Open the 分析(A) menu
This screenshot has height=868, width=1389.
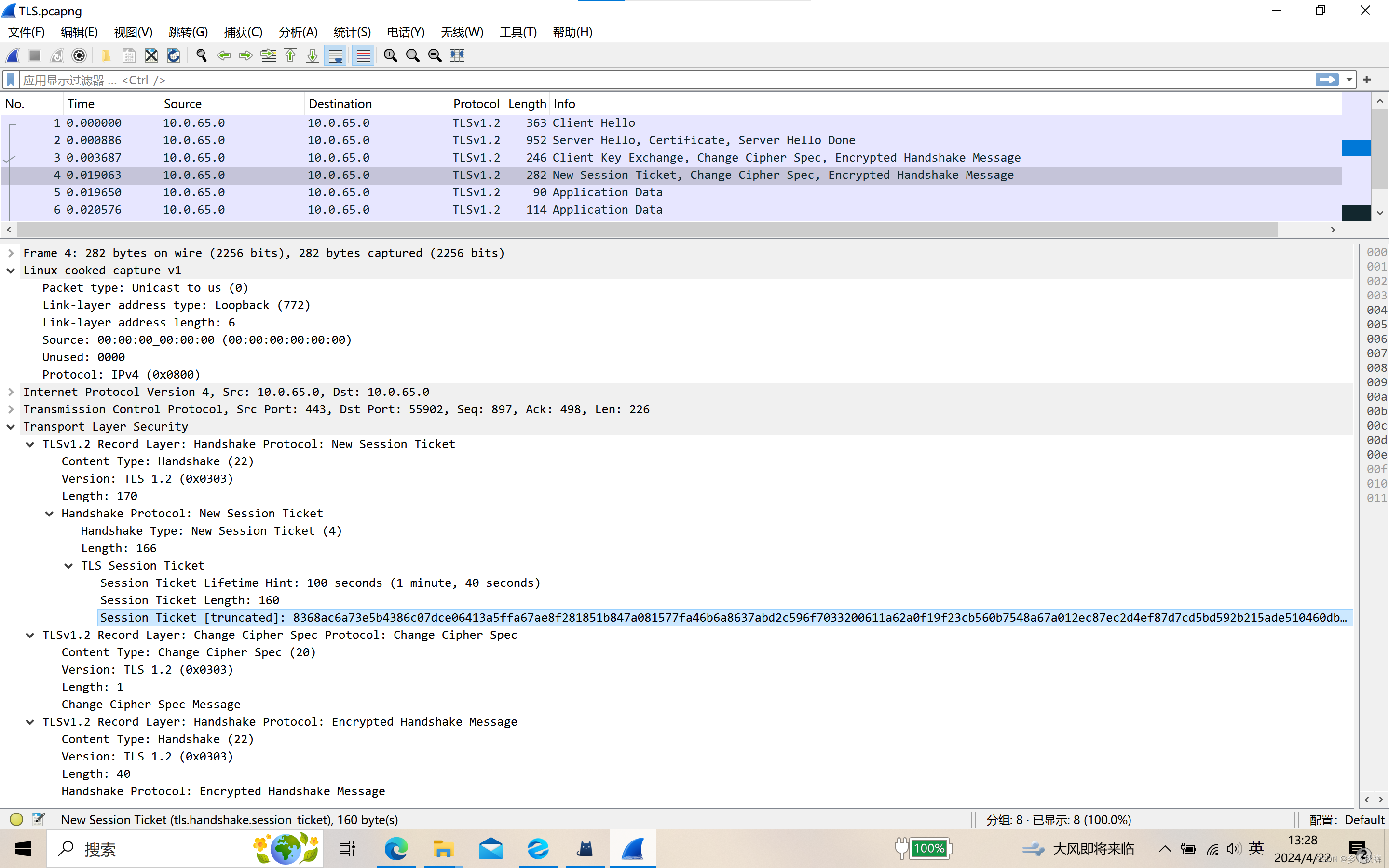click(297, 32)
